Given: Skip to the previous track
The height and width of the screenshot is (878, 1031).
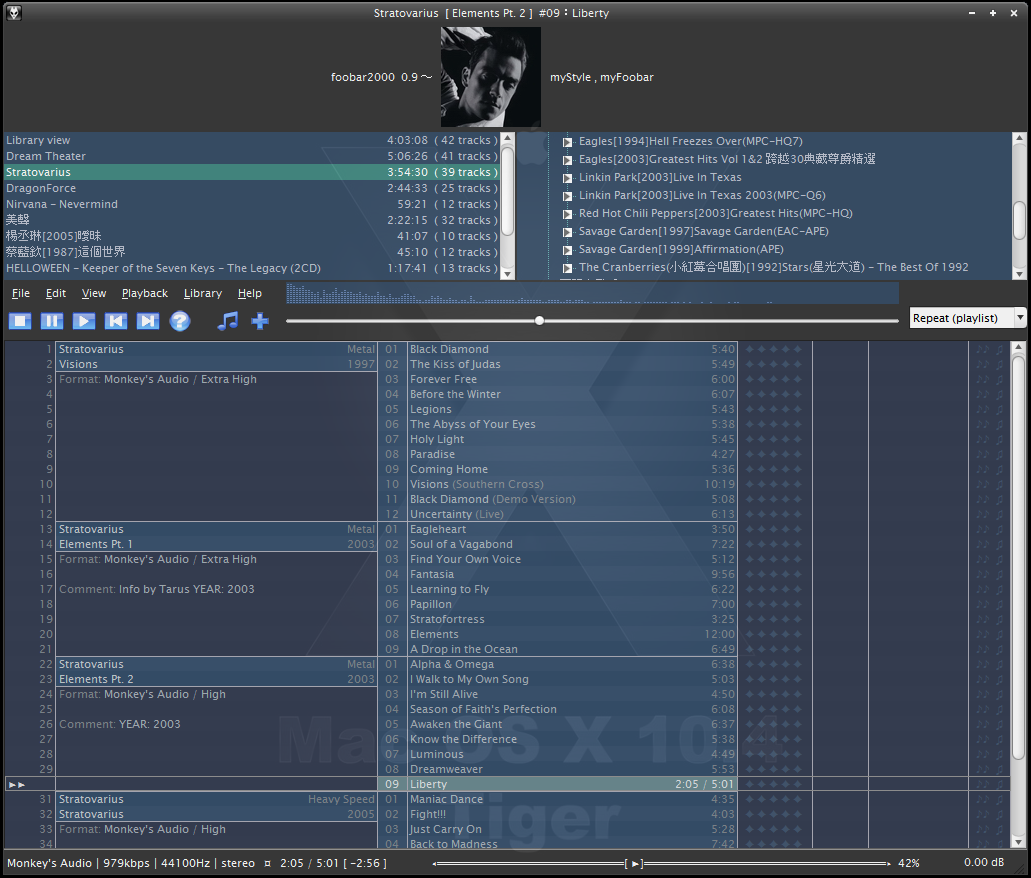Looking at the screenshot, I should [x=116, y=321].
